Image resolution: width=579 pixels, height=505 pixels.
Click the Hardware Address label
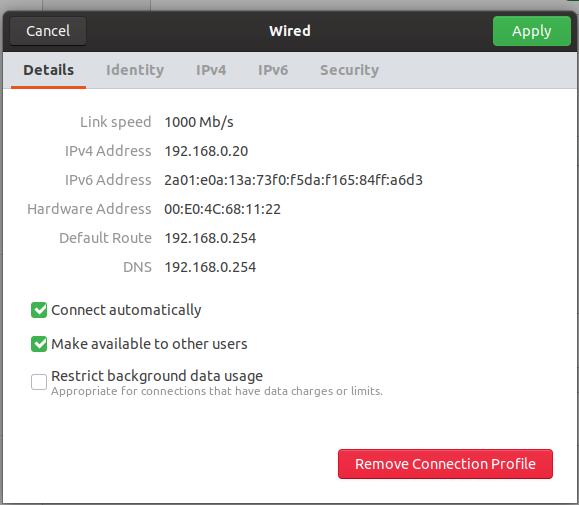[89, 209]
